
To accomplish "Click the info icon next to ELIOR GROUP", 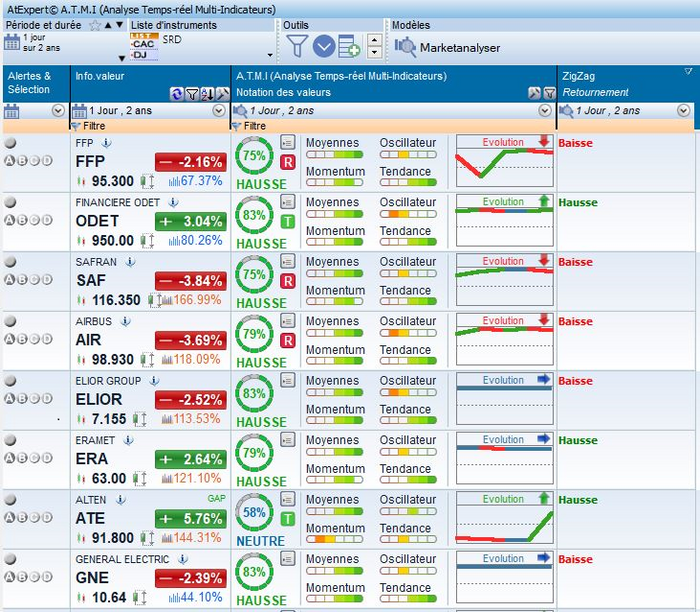I will 154,381.
